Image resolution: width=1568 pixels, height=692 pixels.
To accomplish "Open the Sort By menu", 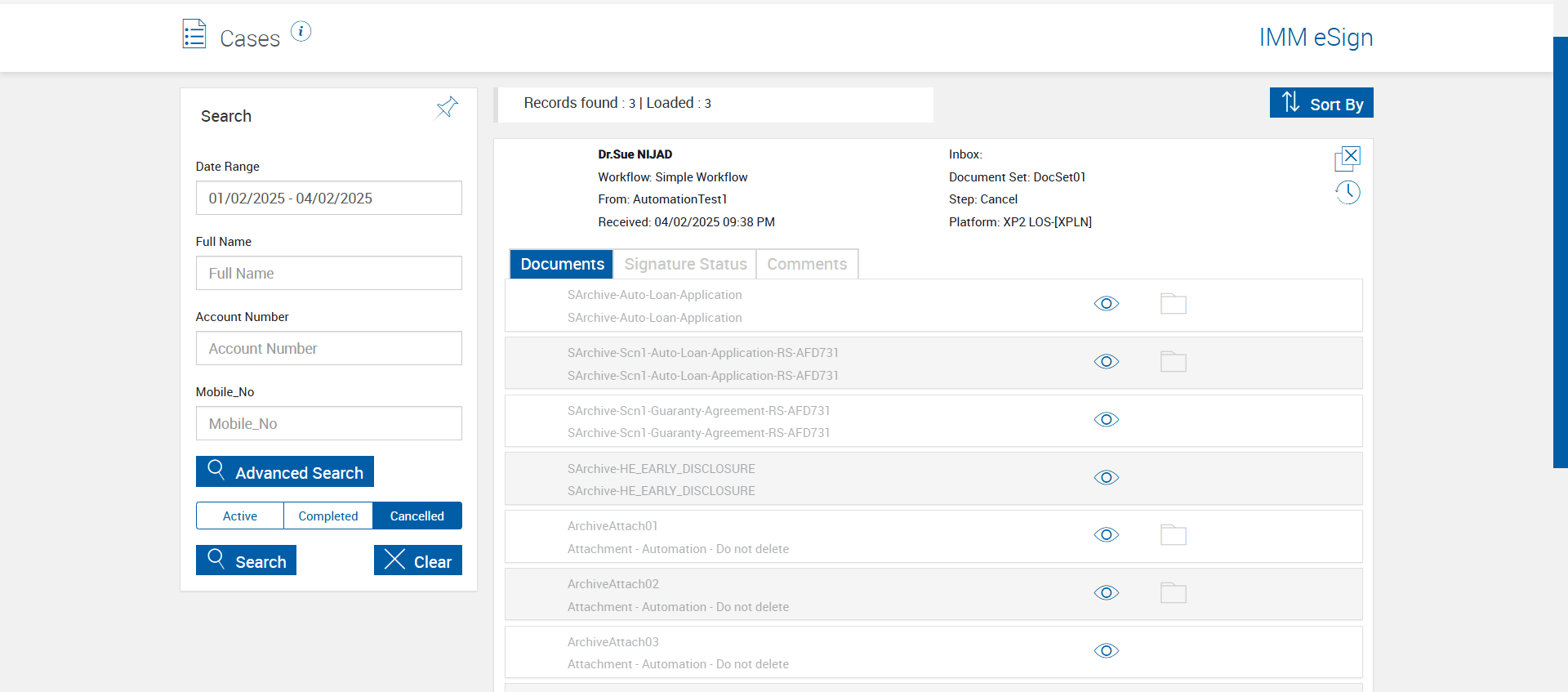I will click(x=1321, y=103).
